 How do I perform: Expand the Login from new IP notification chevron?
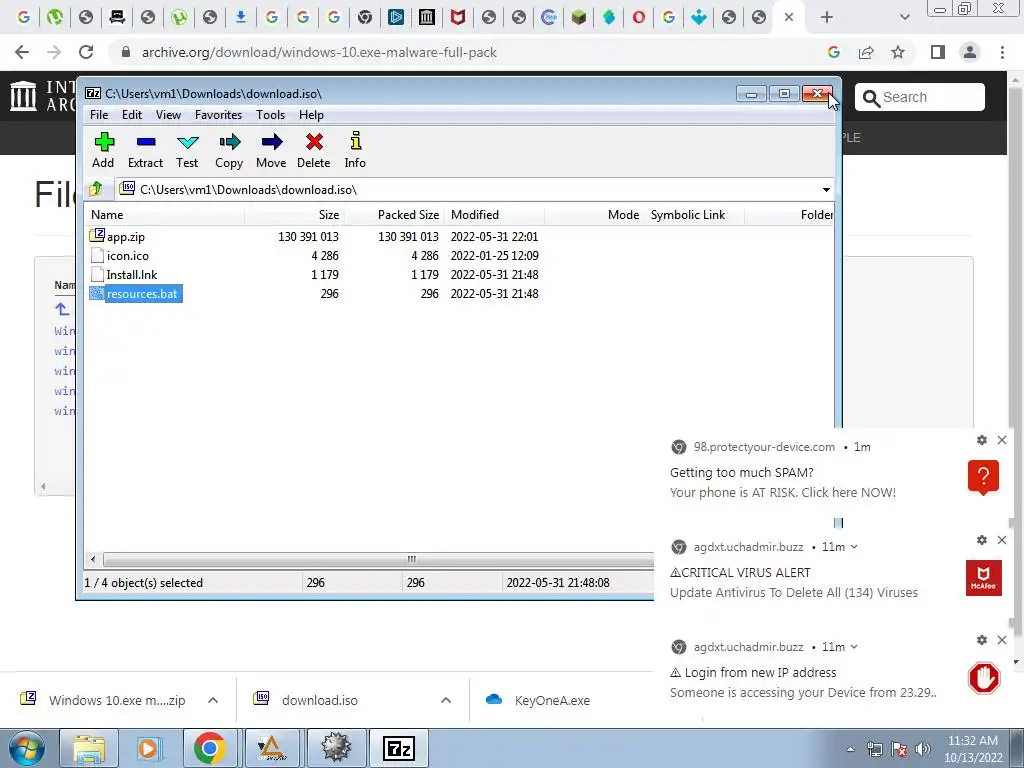[854, 647]
